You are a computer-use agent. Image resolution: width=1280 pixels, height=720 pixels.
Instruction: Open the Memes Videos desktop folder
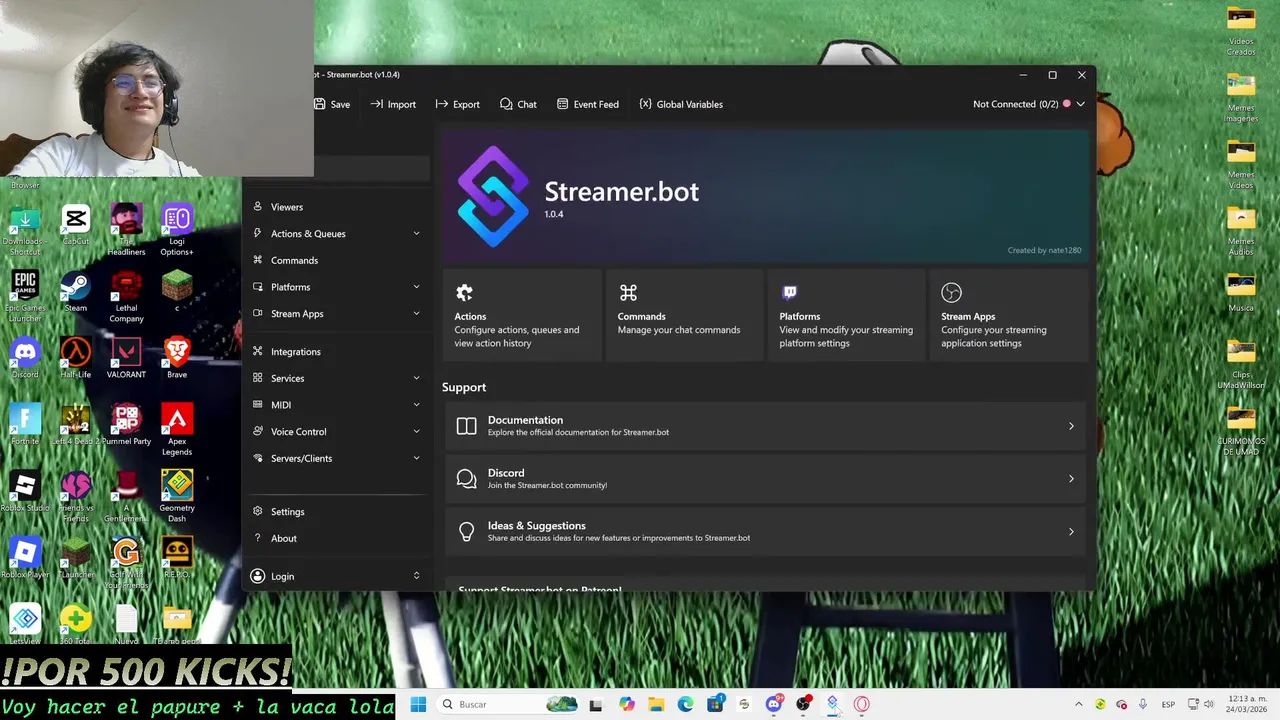1241,164
